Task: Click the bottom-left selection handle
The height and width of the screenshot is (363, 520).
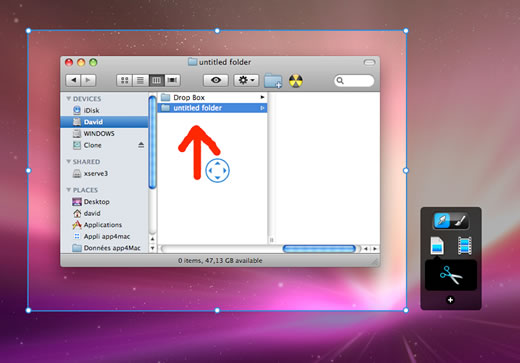Action: (x=28, y=310)
